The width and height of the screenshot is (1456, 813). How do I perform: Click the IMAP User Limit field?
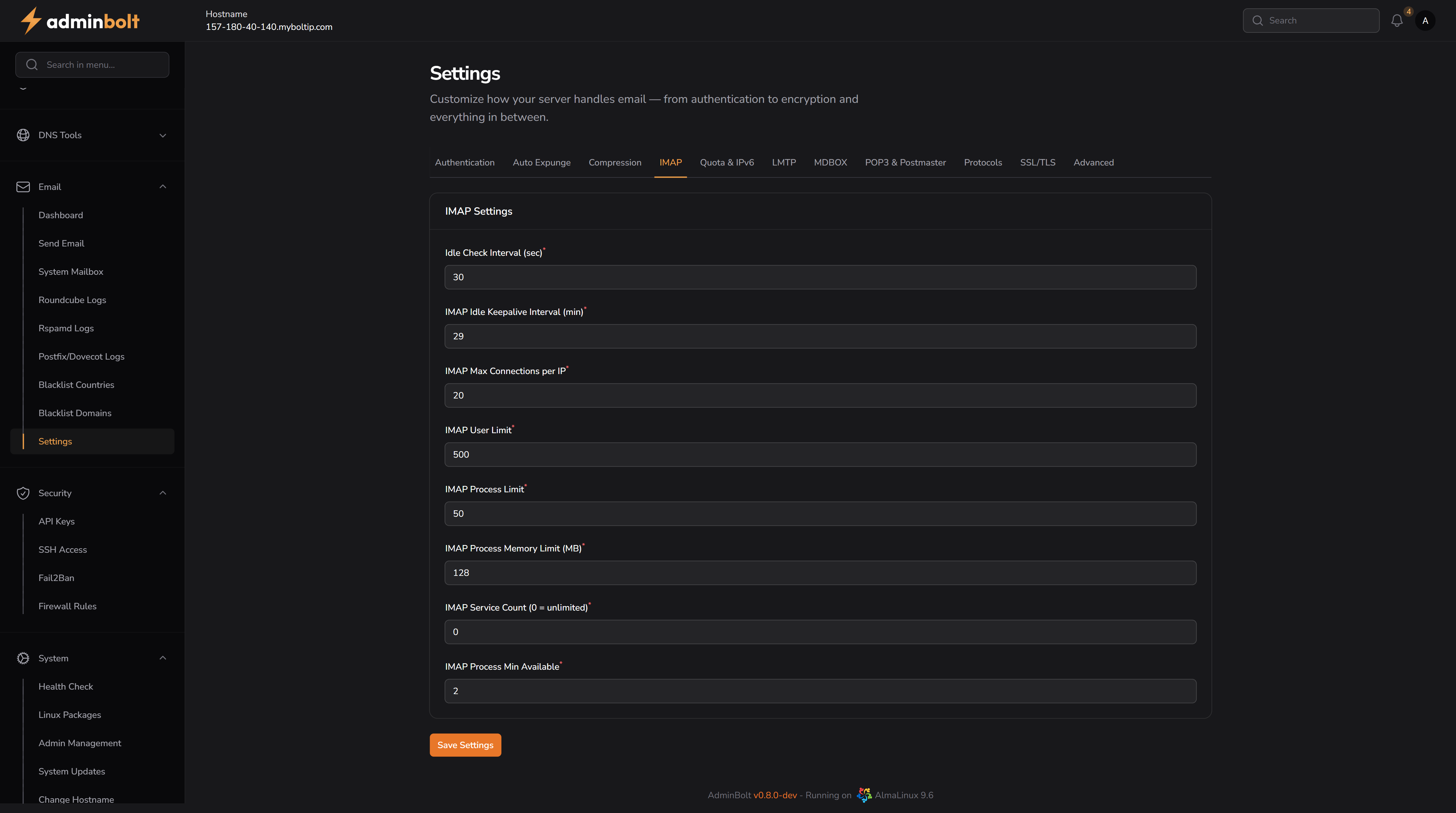pyautogui.click(x=820, y=455)
